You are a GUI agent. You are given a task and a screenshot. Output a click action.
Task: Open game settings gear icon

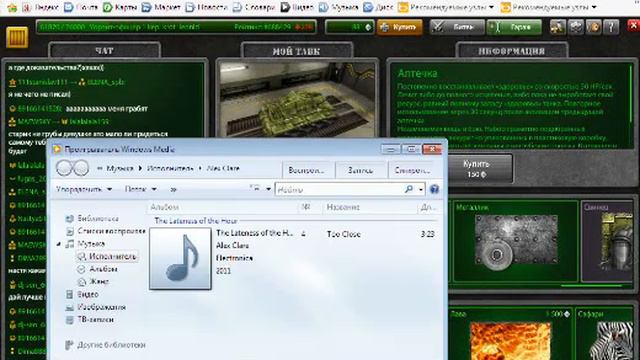click(576, 27)
